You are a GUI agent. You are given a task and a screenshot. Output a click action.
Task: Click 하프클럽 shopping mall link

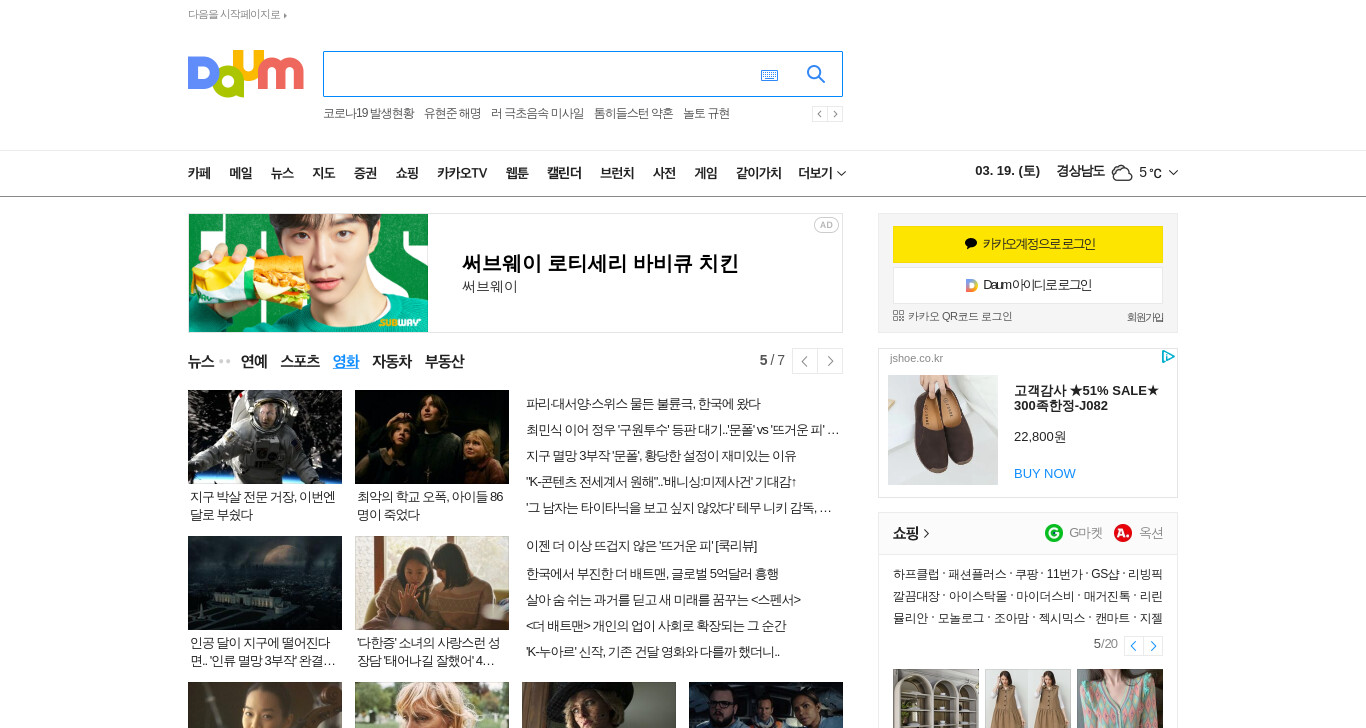pos(916,574)
